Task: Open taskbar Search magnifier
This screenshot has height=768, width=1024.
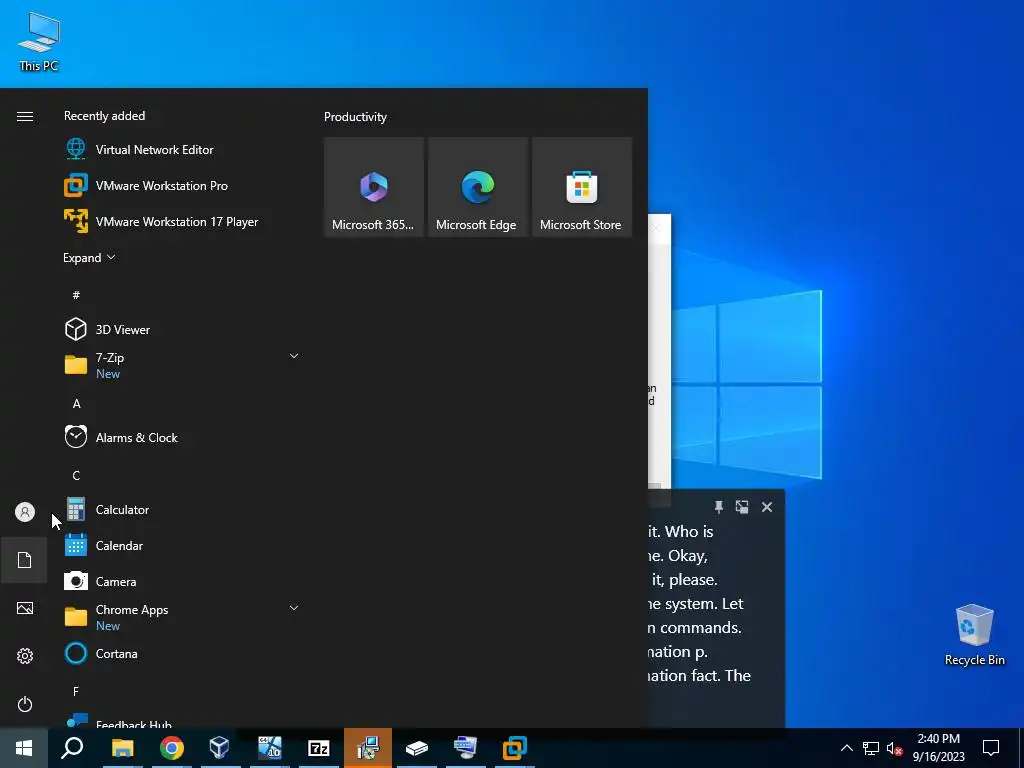Action: pos(72,748)
